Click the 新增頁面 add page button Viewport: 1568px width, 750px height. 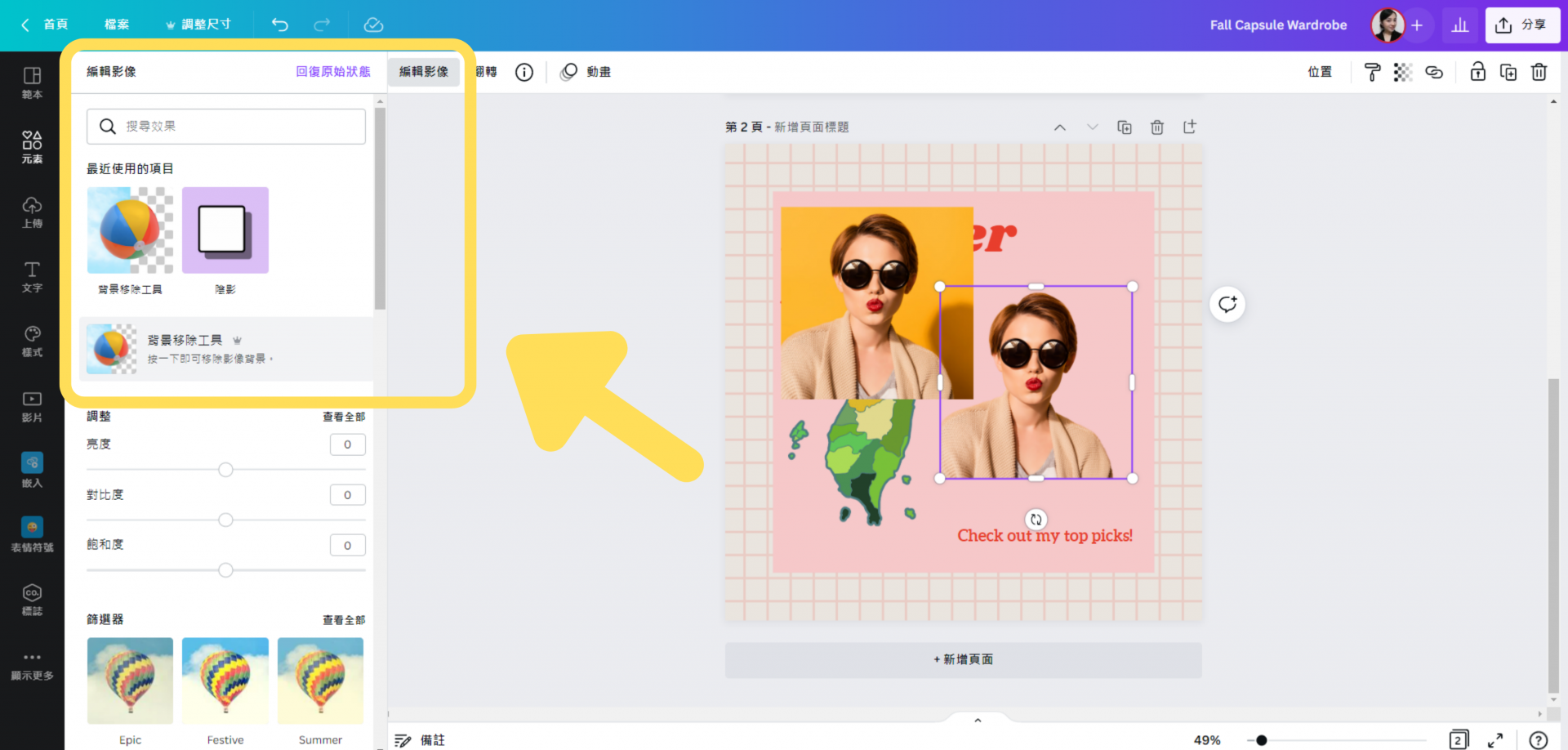[963, 659]
